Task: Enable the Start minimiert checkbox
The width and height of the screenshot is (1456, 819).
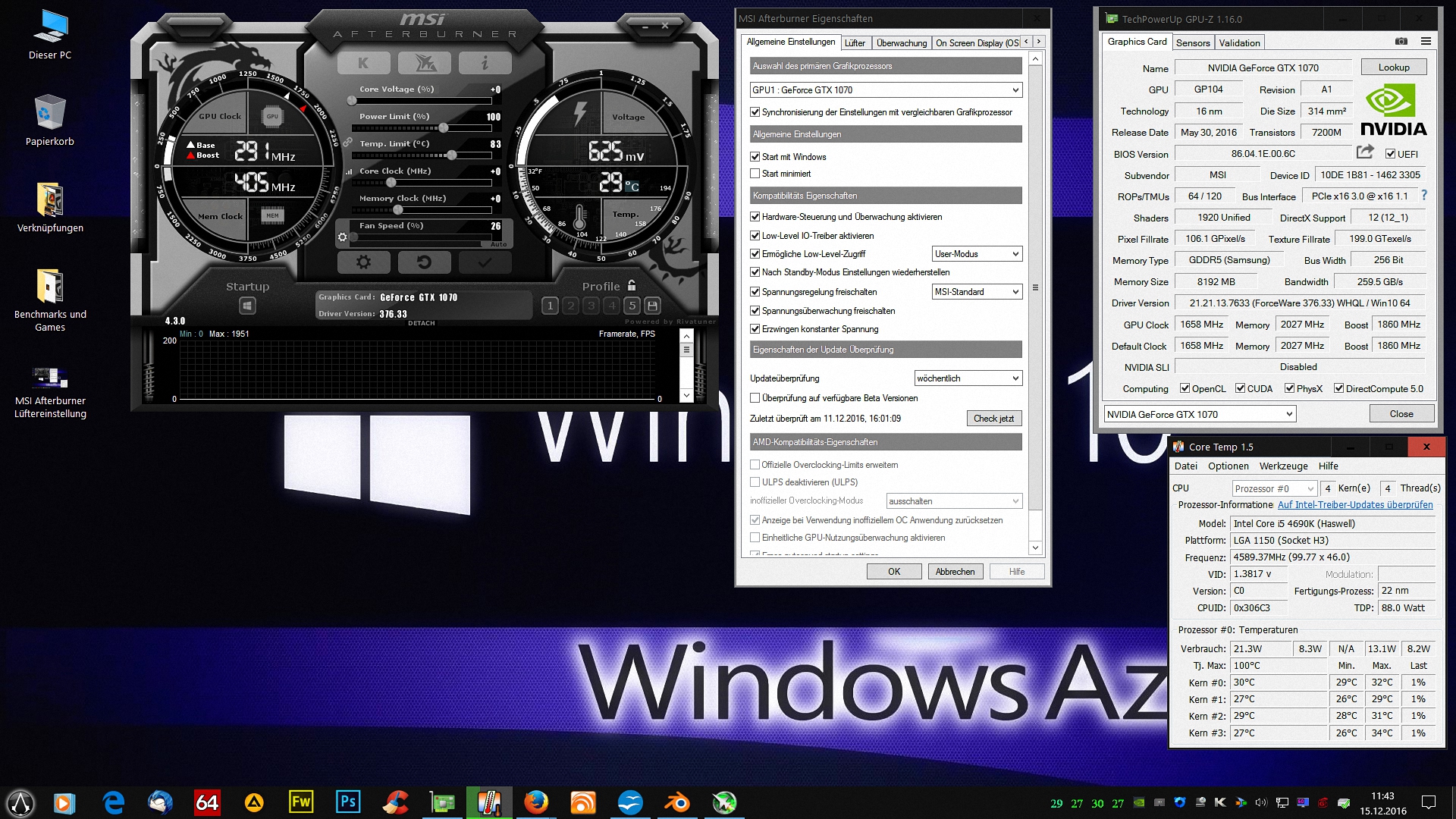Action: 755,174
